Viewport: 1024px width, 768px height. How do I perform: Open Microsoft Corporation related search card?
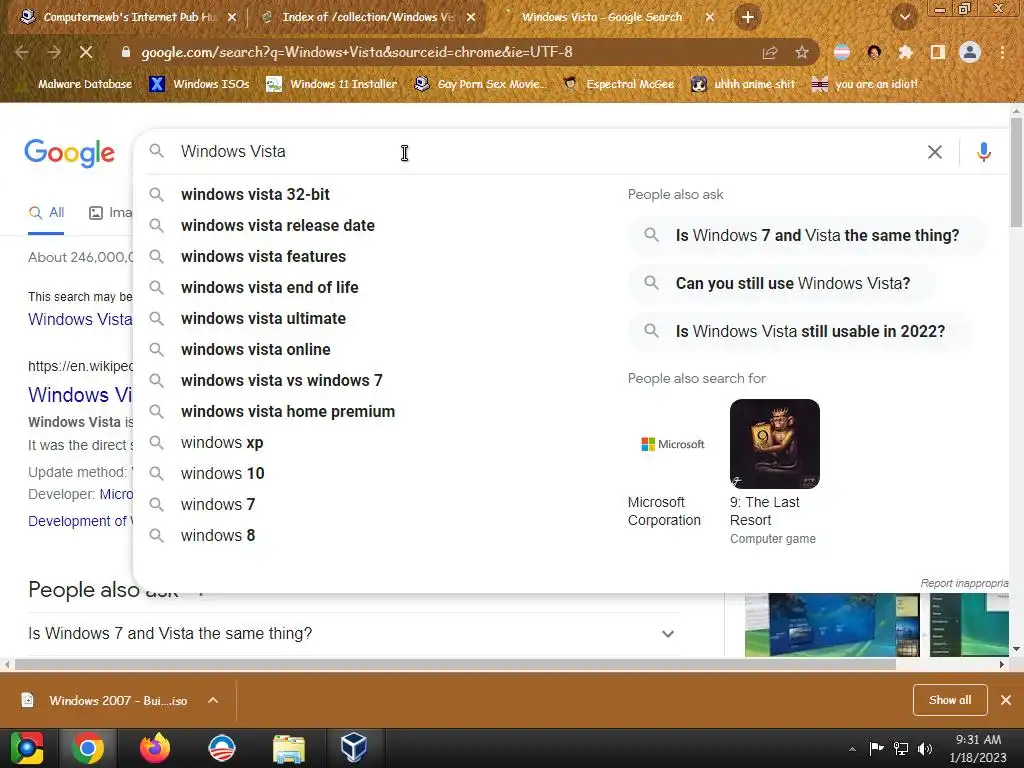click(x=672, y=464)
